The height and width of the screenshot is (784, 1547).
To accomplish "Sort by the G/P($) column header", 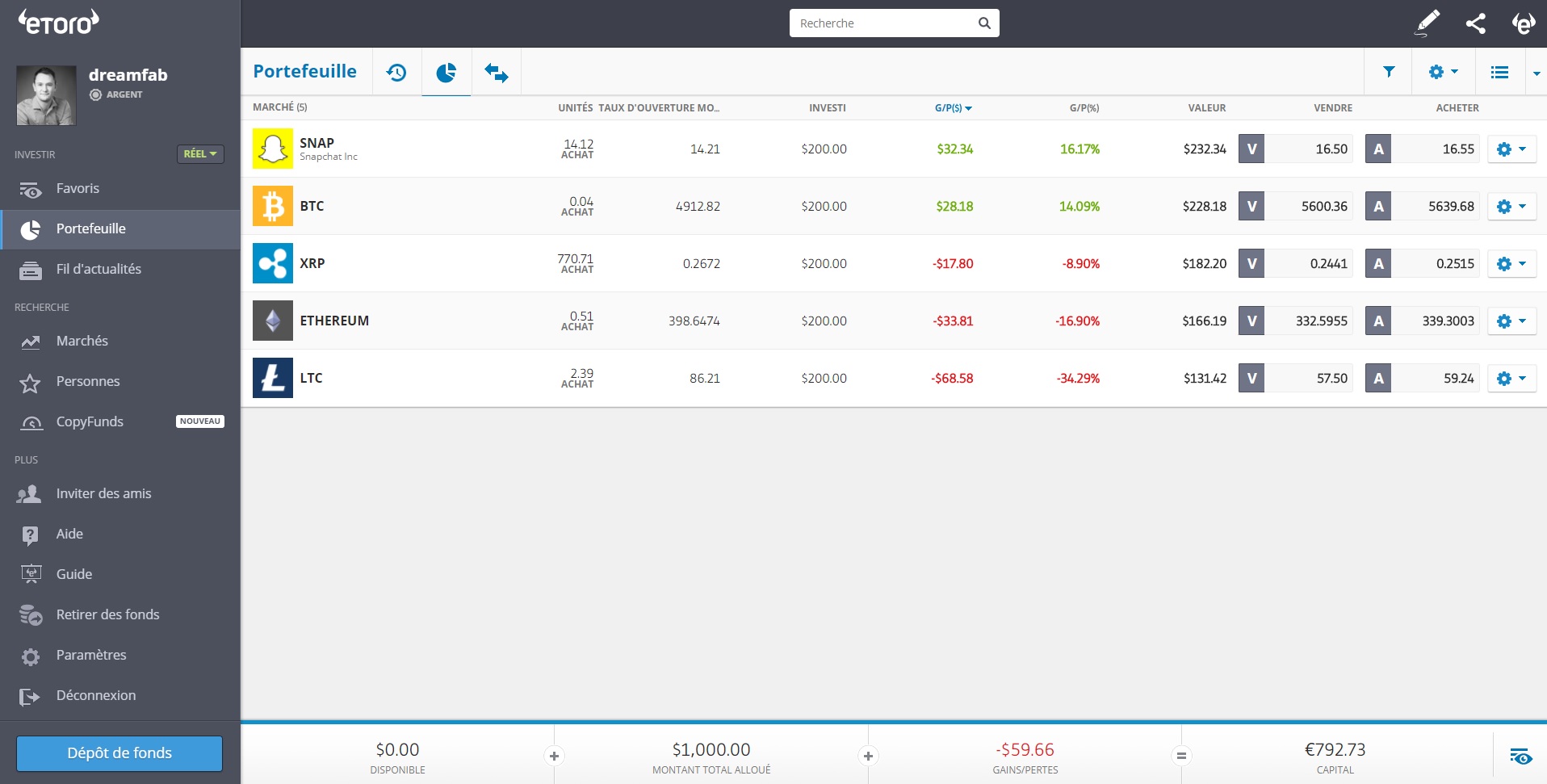I will click(953, 107).
